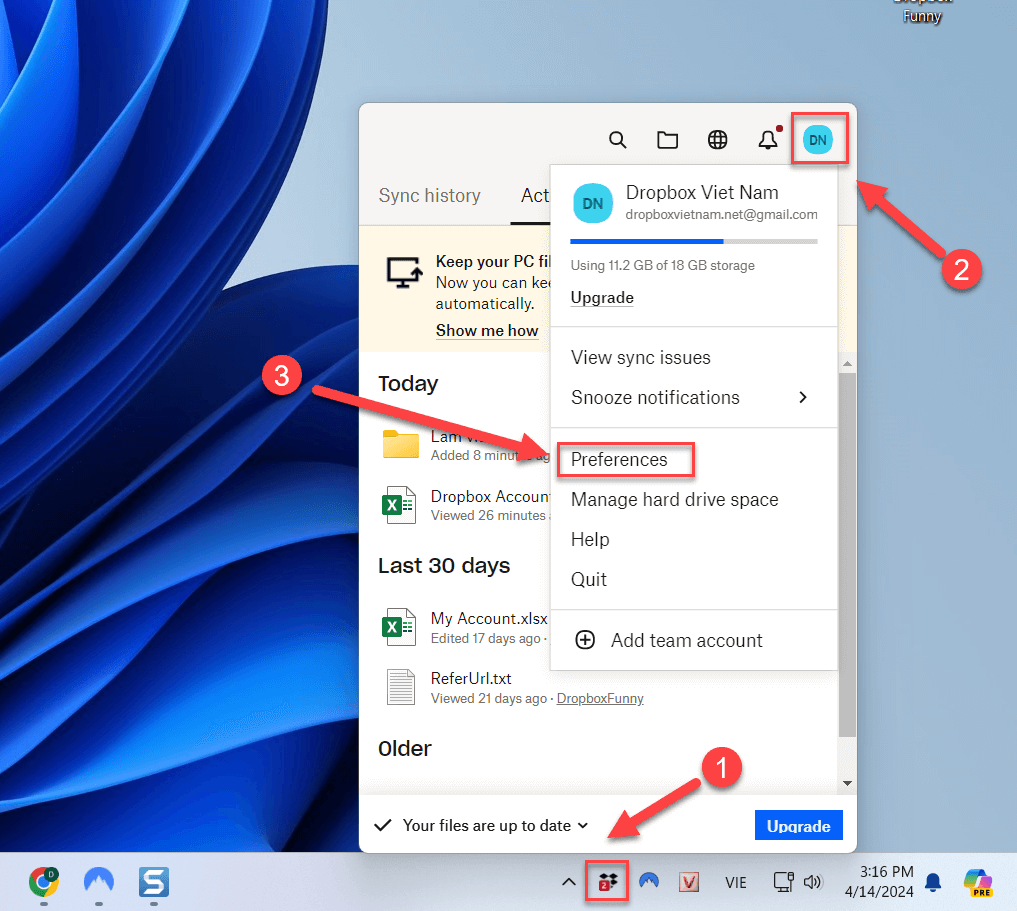Click scrollbar down arrow in activity list
Viewport: 1017px width, 911px height.
[847, 783]
